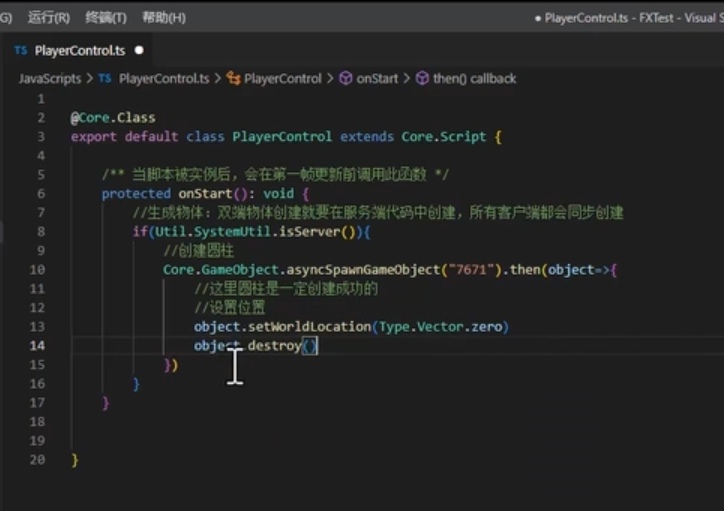Screen dimensions: 724x511
Task: Click the onStart method name on line 6
Action: click(x=205, y=193)
